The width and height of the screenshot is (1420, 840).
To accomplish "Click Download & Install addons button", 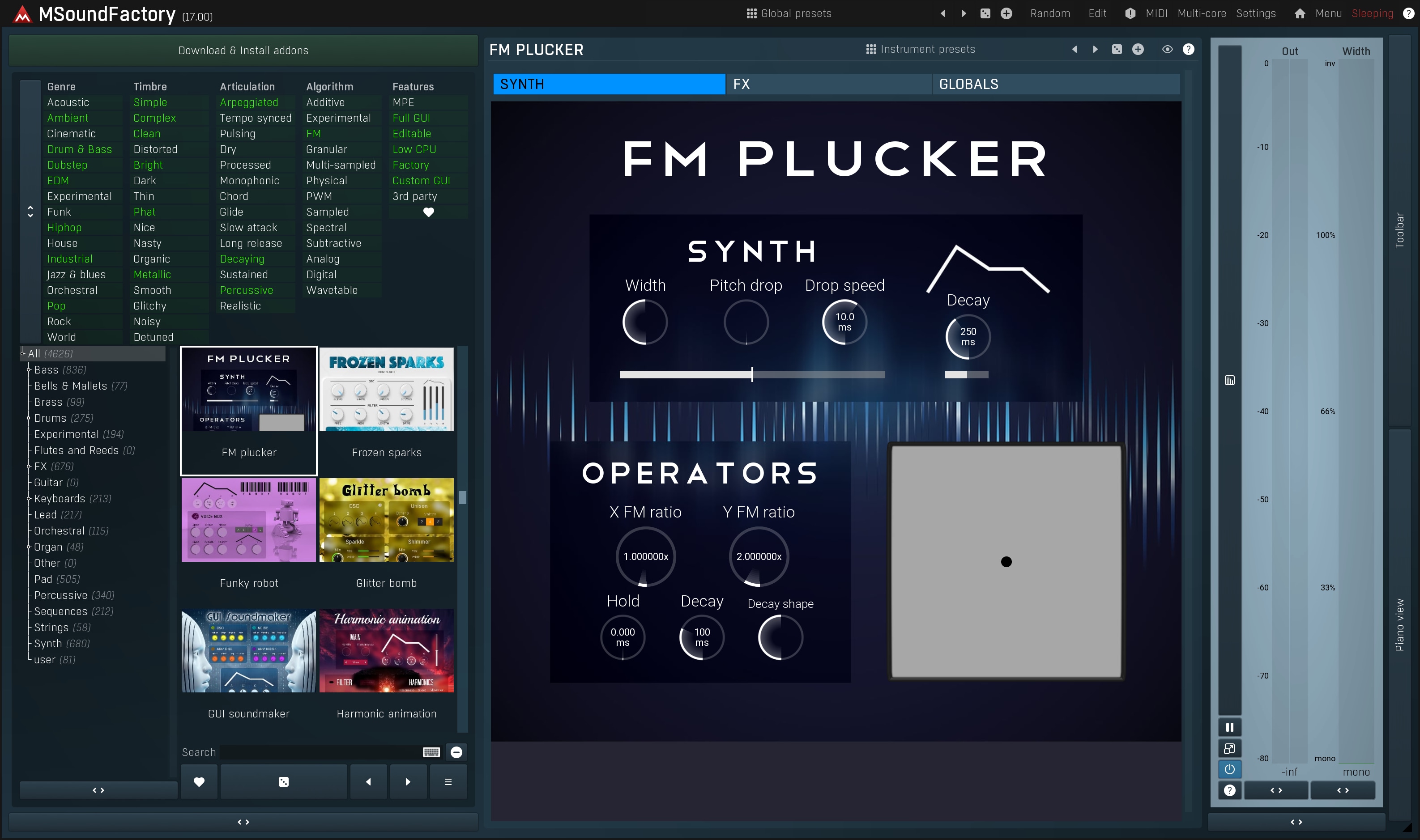I will click(243, 51).
